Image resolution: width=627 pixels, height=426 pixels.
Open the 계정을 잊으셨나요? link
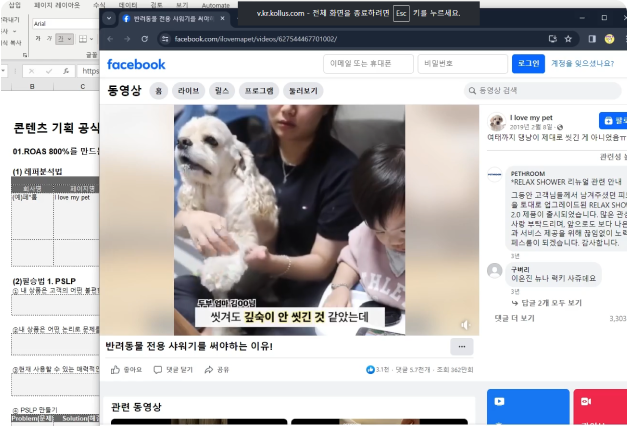point(582,63)
